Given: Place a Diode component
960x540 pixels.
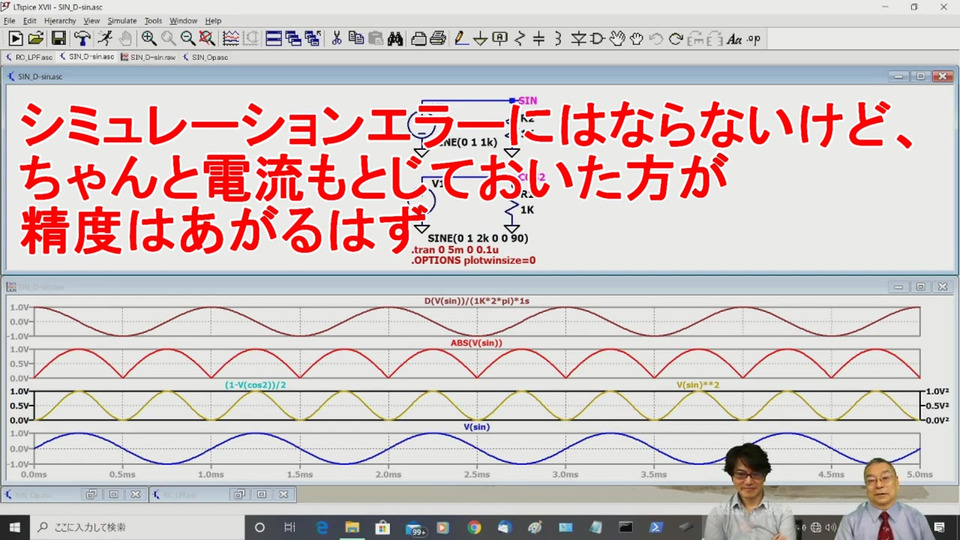Looking at the screenshot, I should 578,39.
